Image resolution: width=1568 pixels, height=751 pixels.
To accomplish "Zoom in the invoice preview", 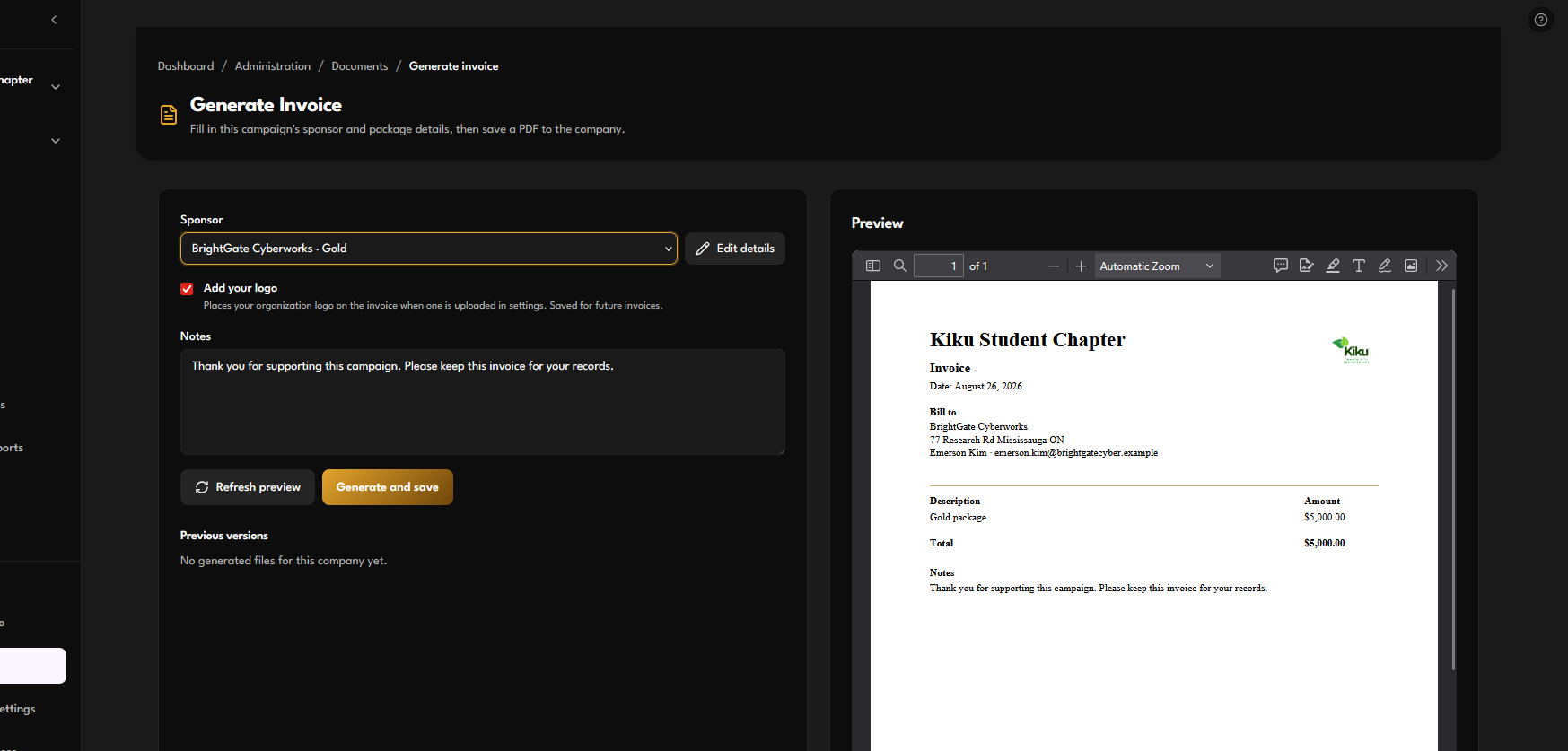I will (x=1081, y=266).
